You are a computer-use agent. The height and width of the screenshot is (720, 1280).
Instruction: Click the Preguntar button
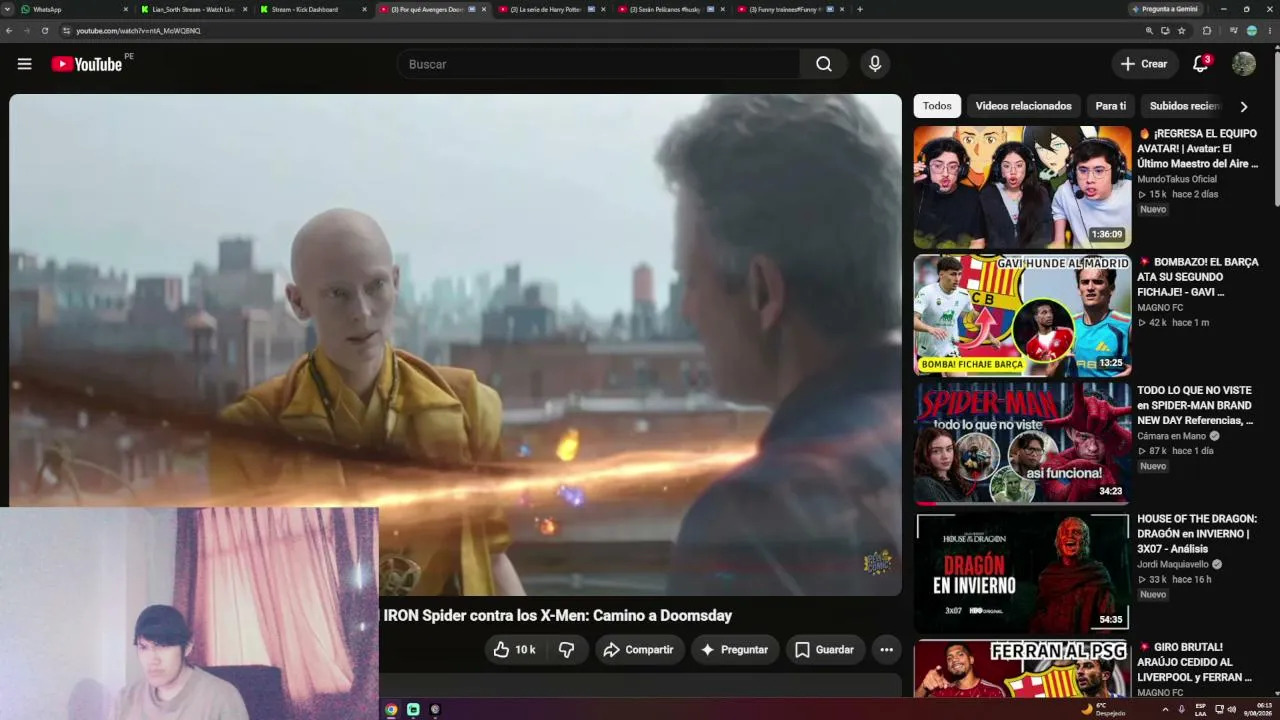(x=734, y=650)
